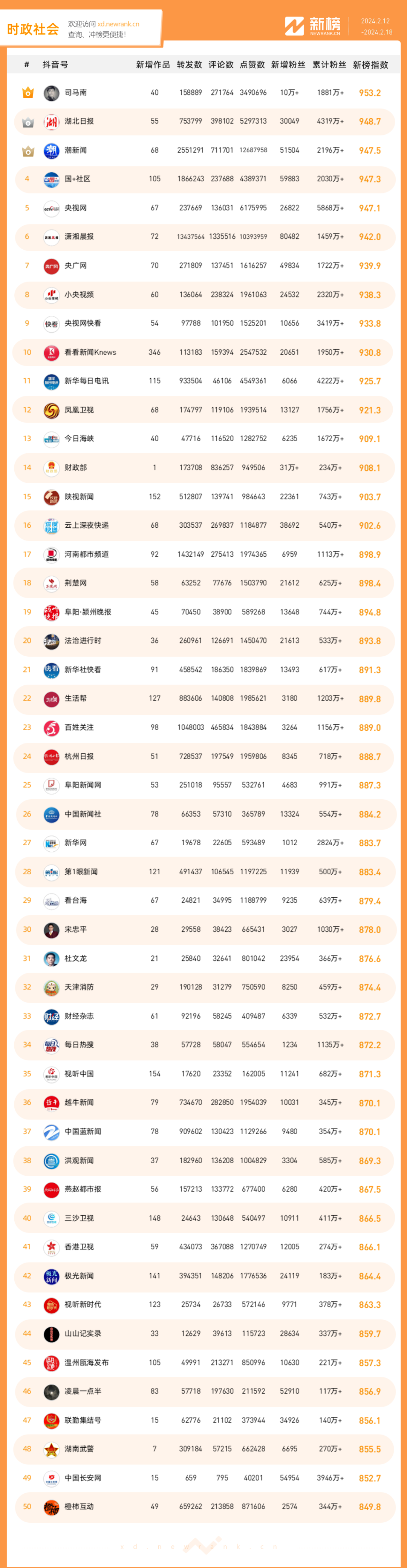
Task: Click the 天津消防 cartoon avatar
Action: tap(51, 987)
